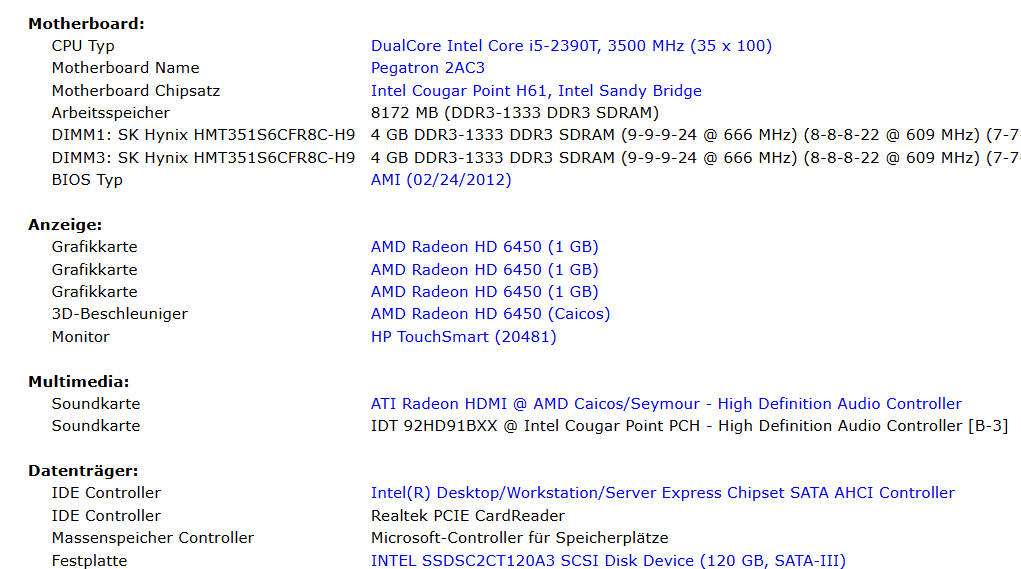Image resolution: width=1021 pixels, height=569 pixels.
Task: Select the Datenträger: section heading
Action: tap(83, 471)
